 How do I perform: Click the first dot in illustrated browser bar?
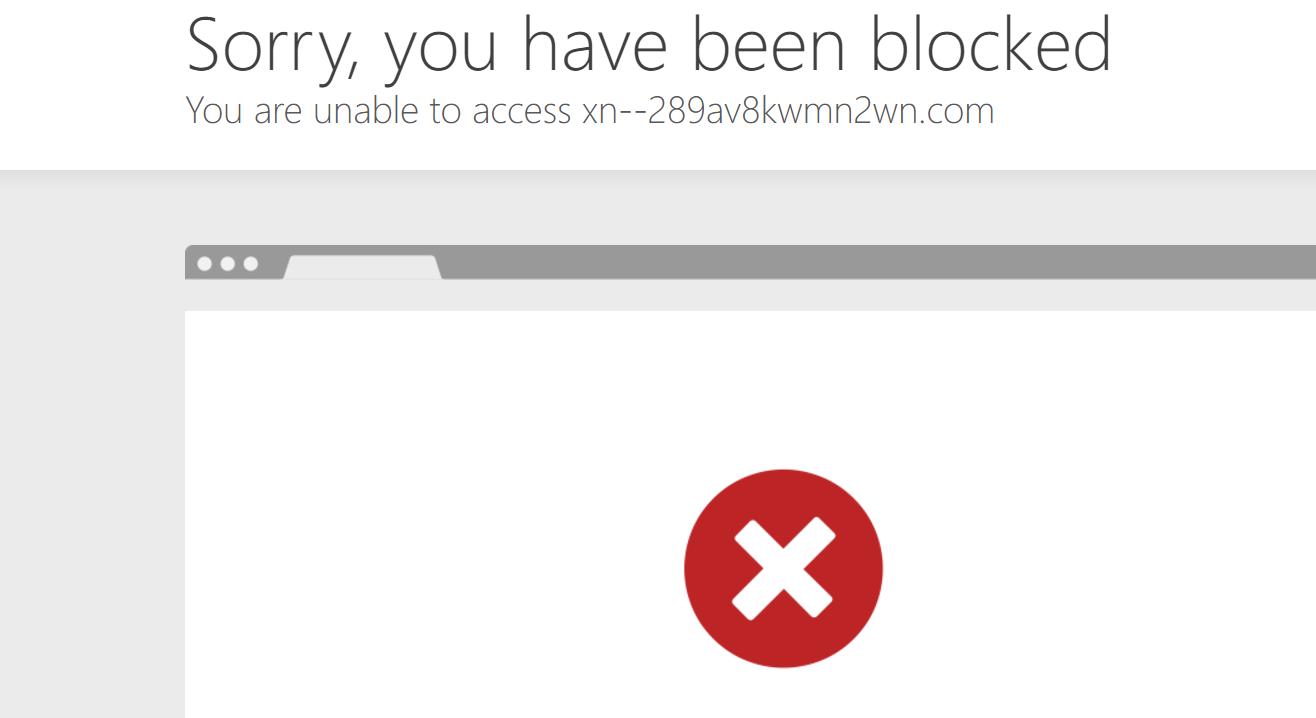coord(205,264)
